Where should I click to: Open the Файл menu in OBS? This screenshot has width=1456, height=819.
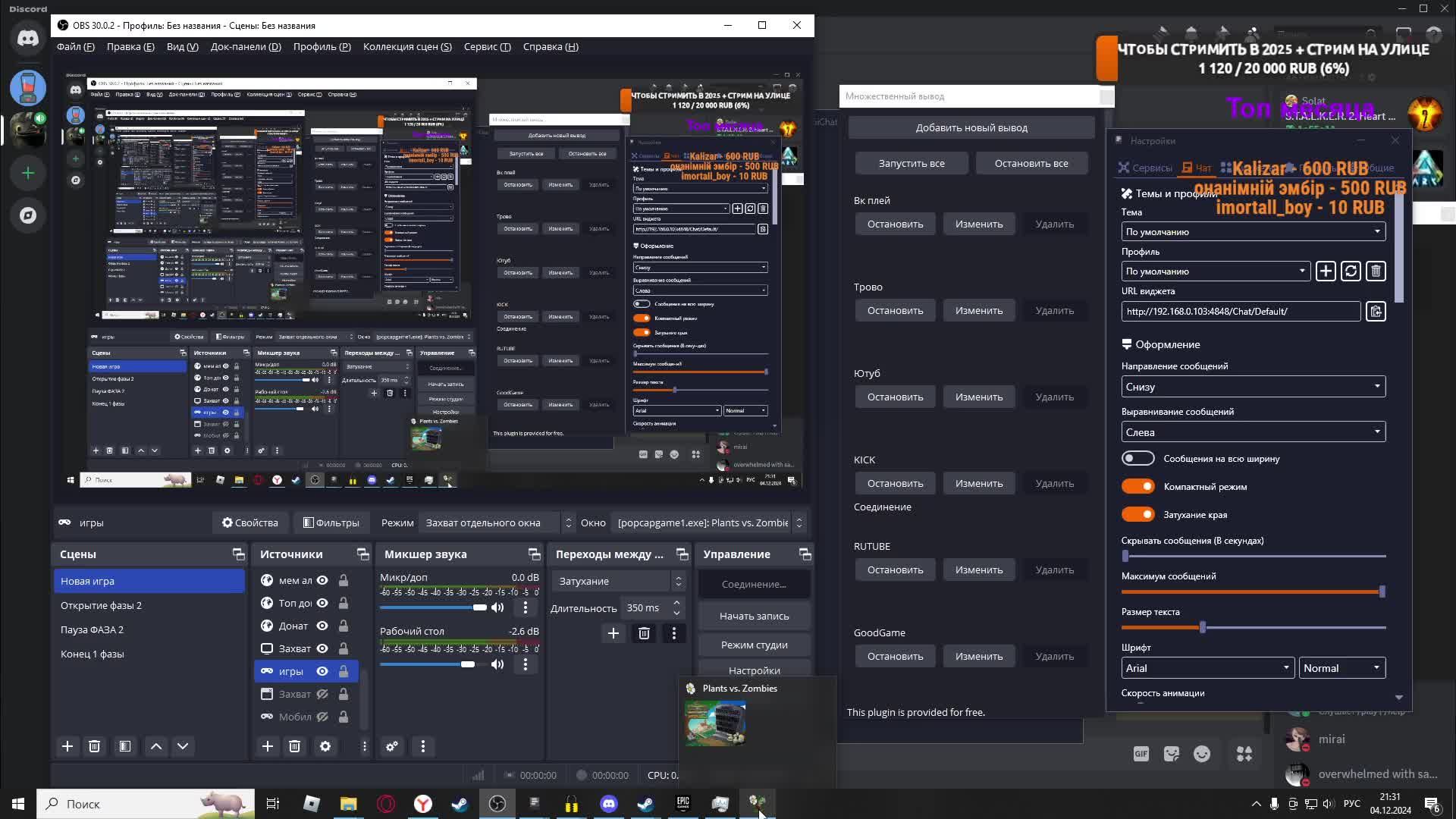click(x=76, y=47)
